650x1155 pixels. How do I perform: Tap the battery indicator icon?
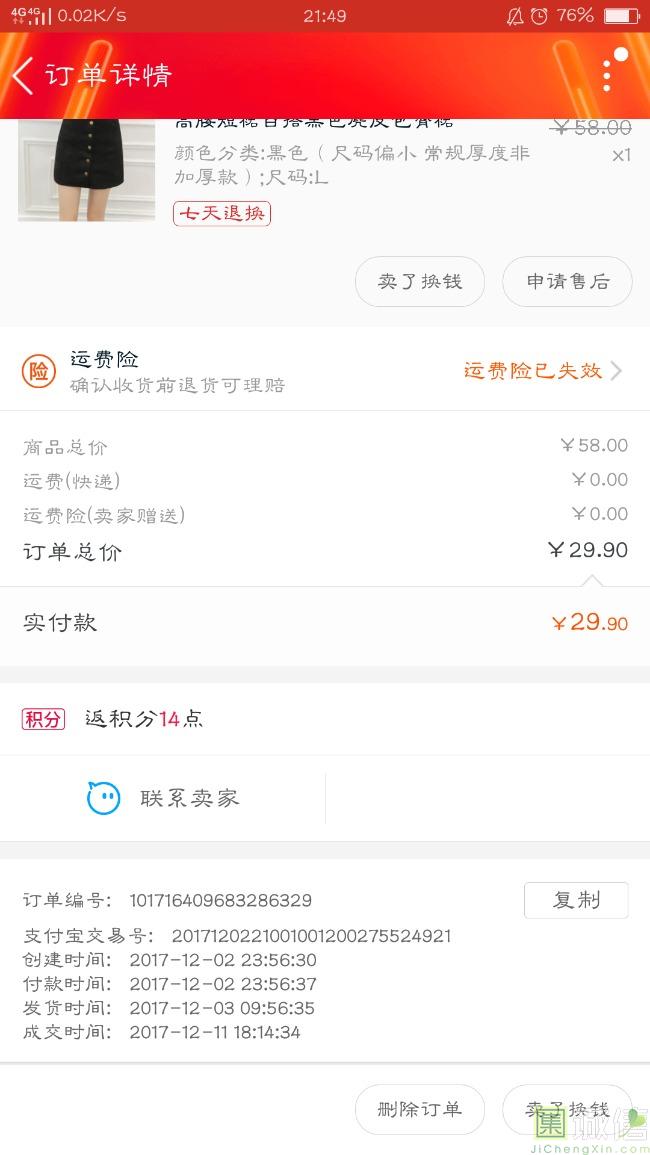tap(621, 16)
